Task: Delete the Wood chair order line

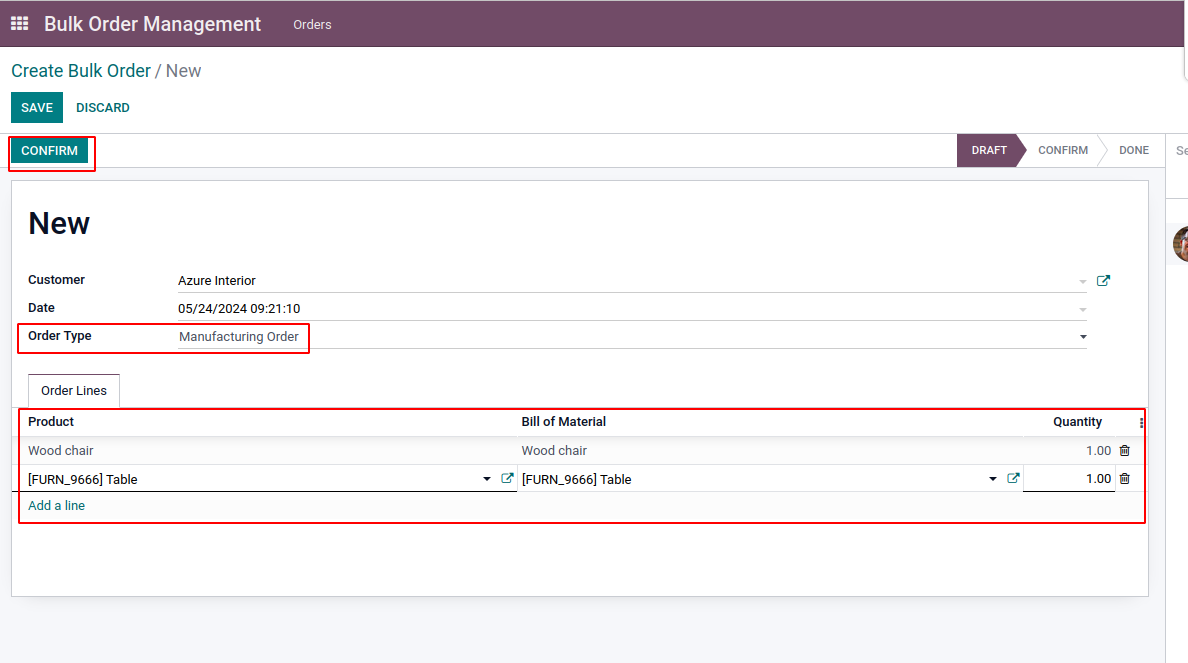Action: (x=1124, y=451)
